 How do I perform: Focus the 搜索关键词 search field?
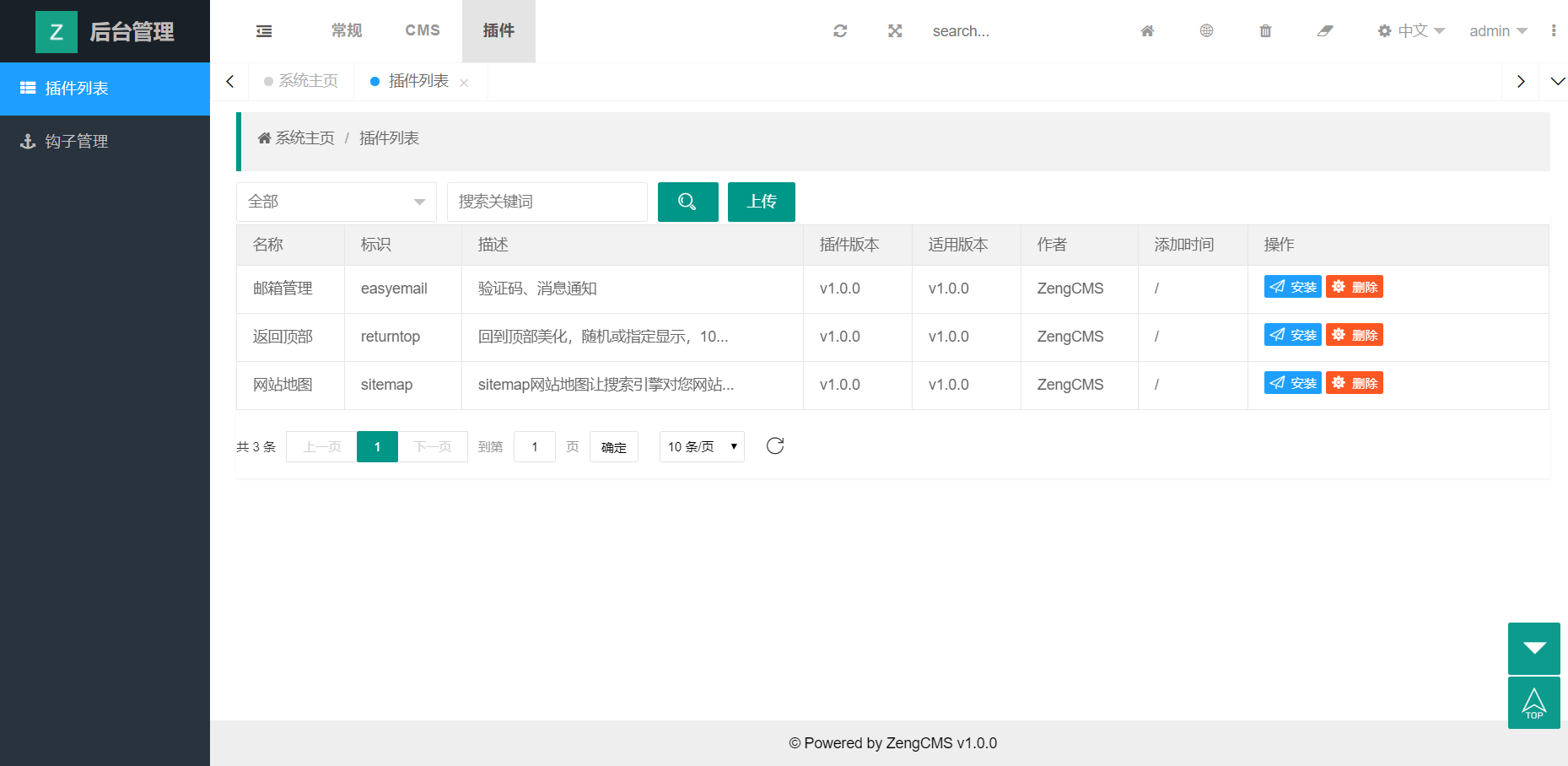coord(547,202)
